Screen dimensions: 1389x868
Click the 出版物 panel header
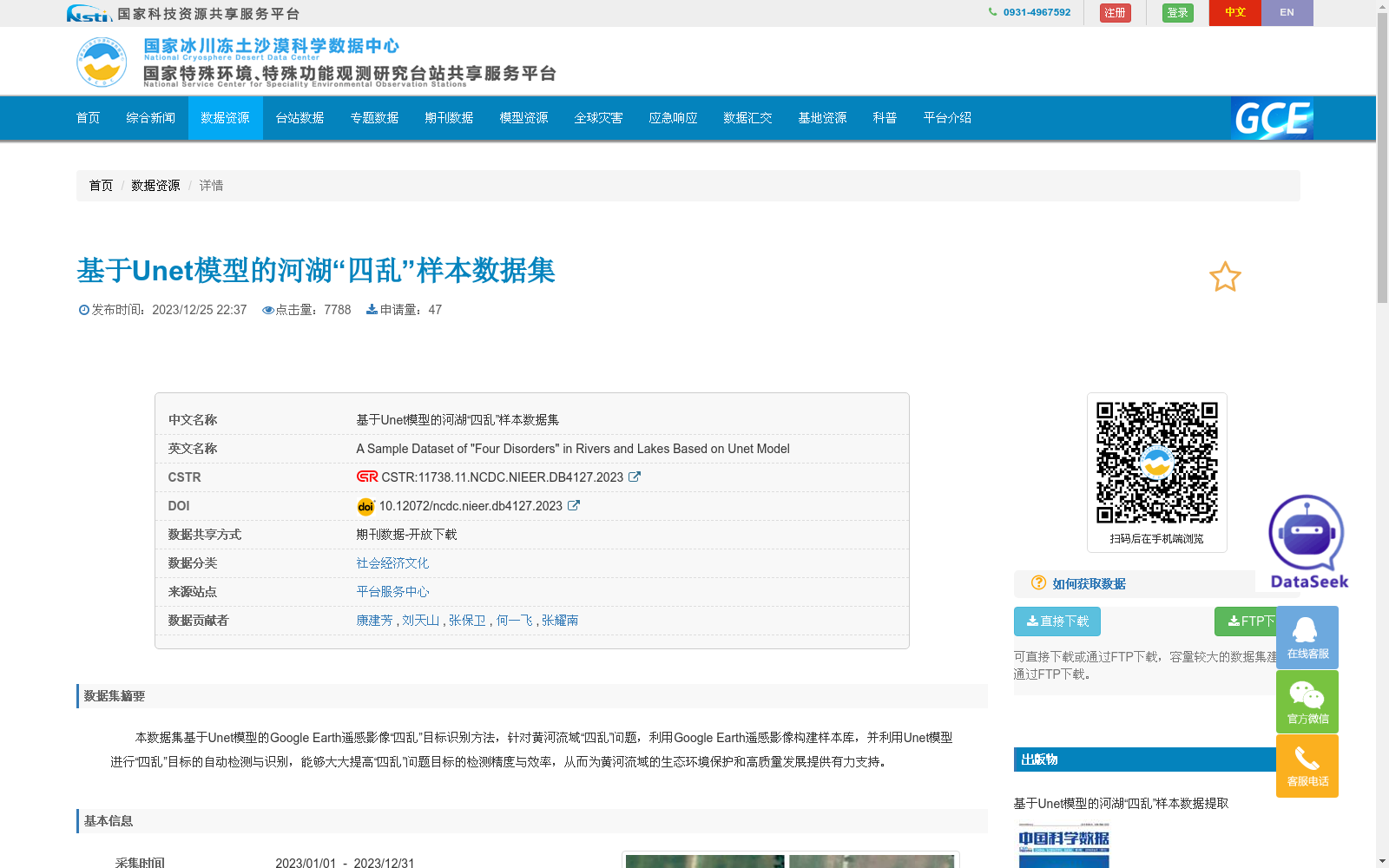pyautogui.click(x=1144, y=759)
